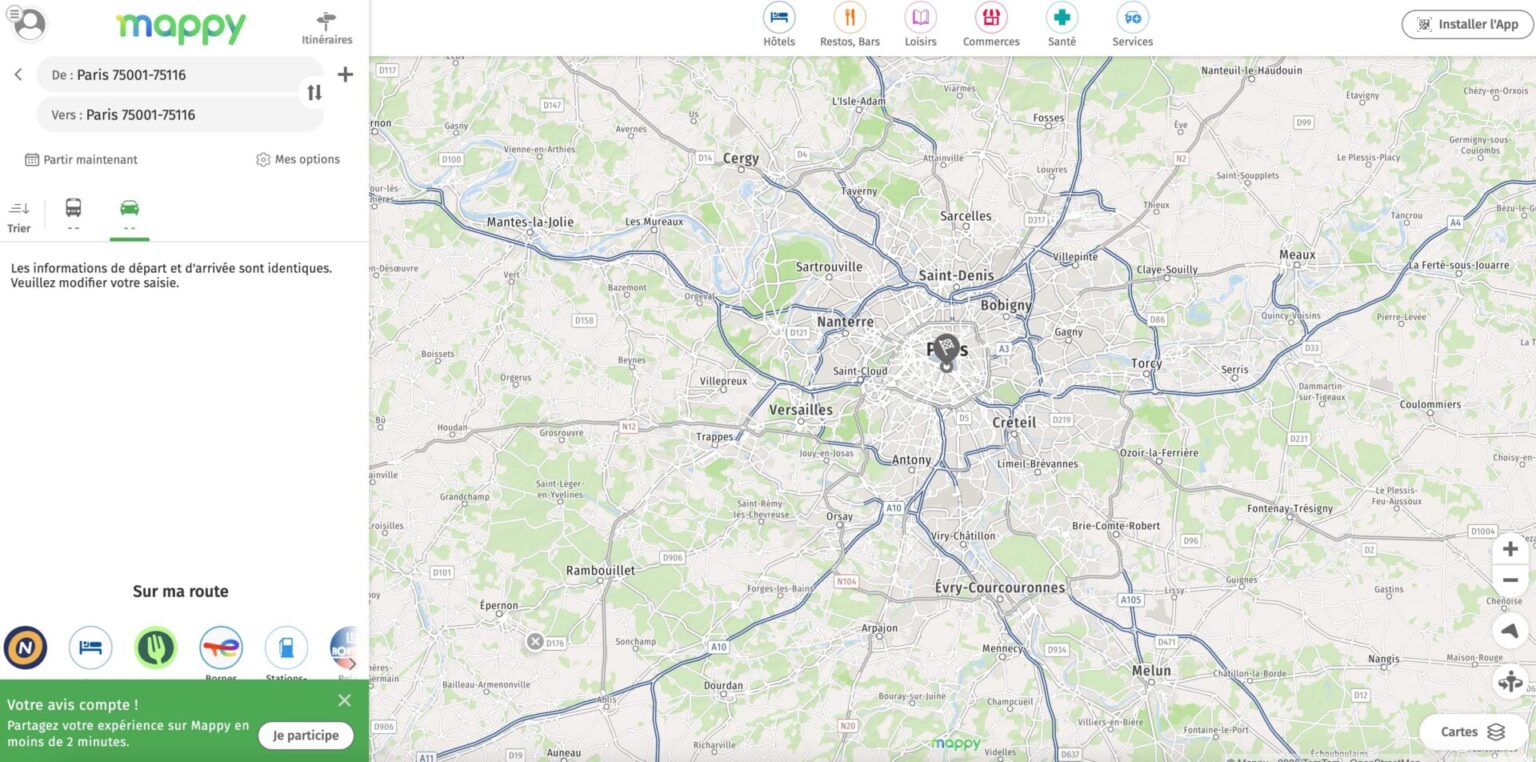
Task: Edit the De: Paris 75001-75116 departure field
Action: [x=180, y=74]
